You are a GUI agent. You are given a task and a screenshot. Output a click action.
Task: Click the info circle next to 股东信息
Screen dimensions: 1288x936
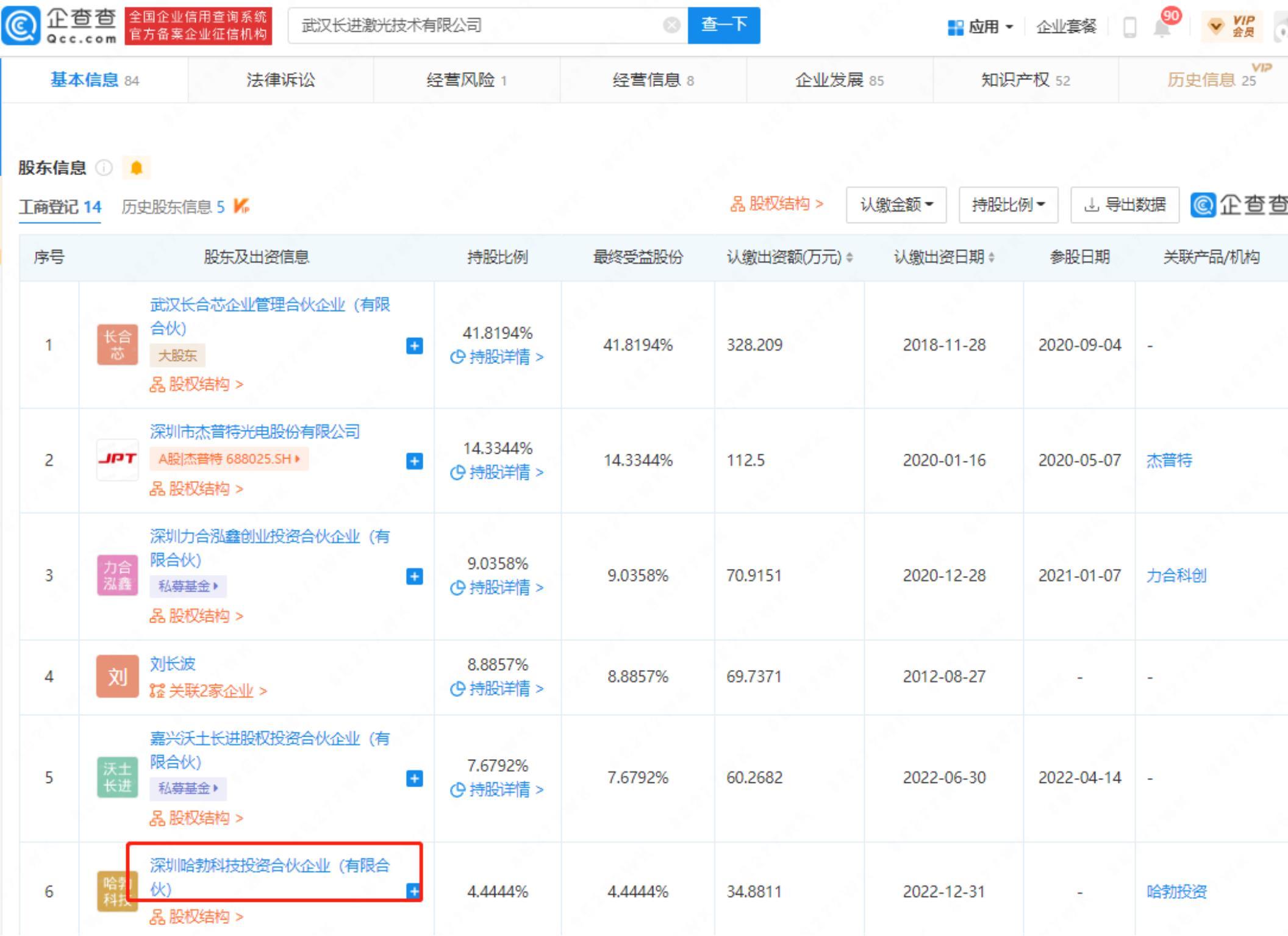click(x=104, y=168)
